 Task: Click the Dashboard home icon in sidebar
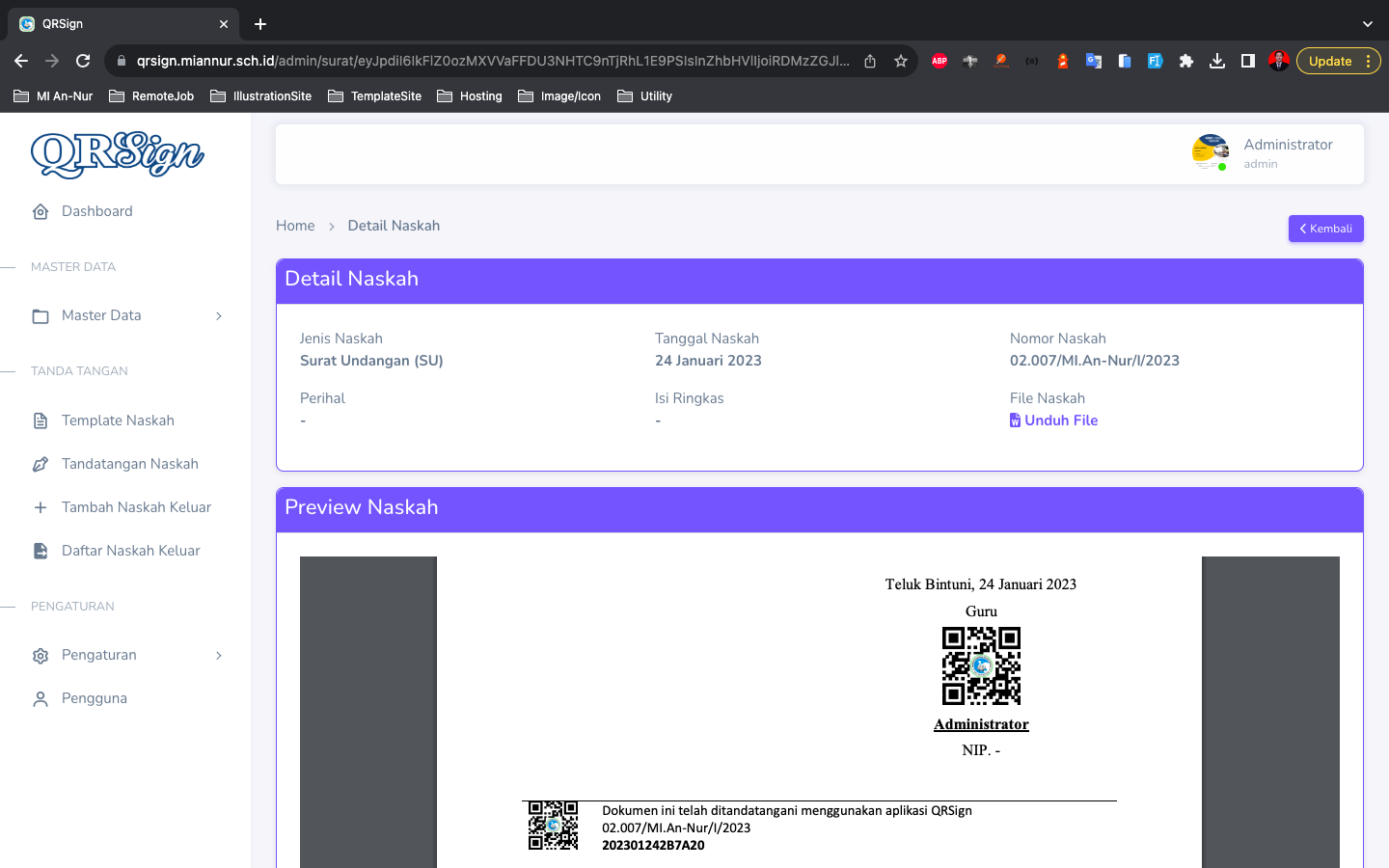[x=41, y=211]
